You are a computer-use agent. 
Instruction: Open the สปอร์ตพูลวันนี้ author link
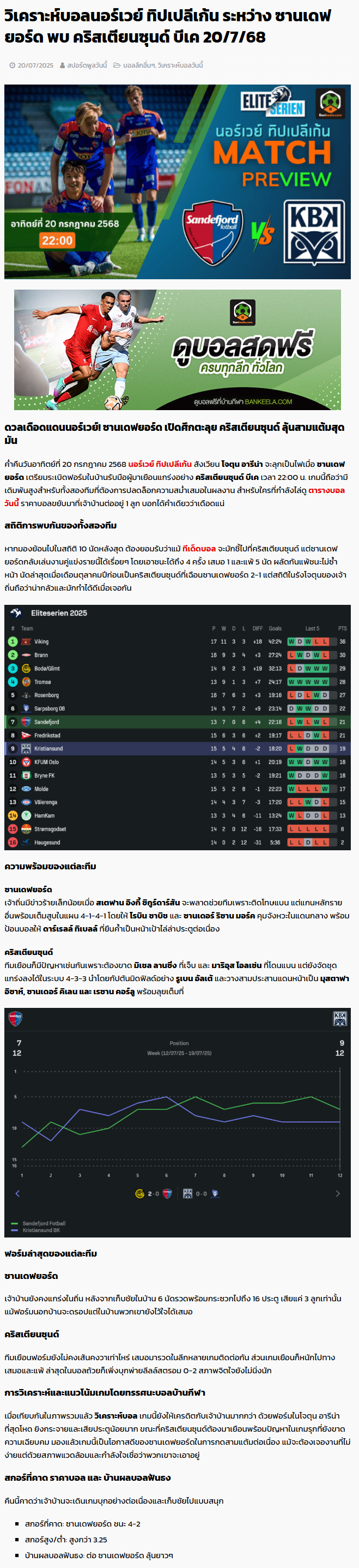click(87, 65)
